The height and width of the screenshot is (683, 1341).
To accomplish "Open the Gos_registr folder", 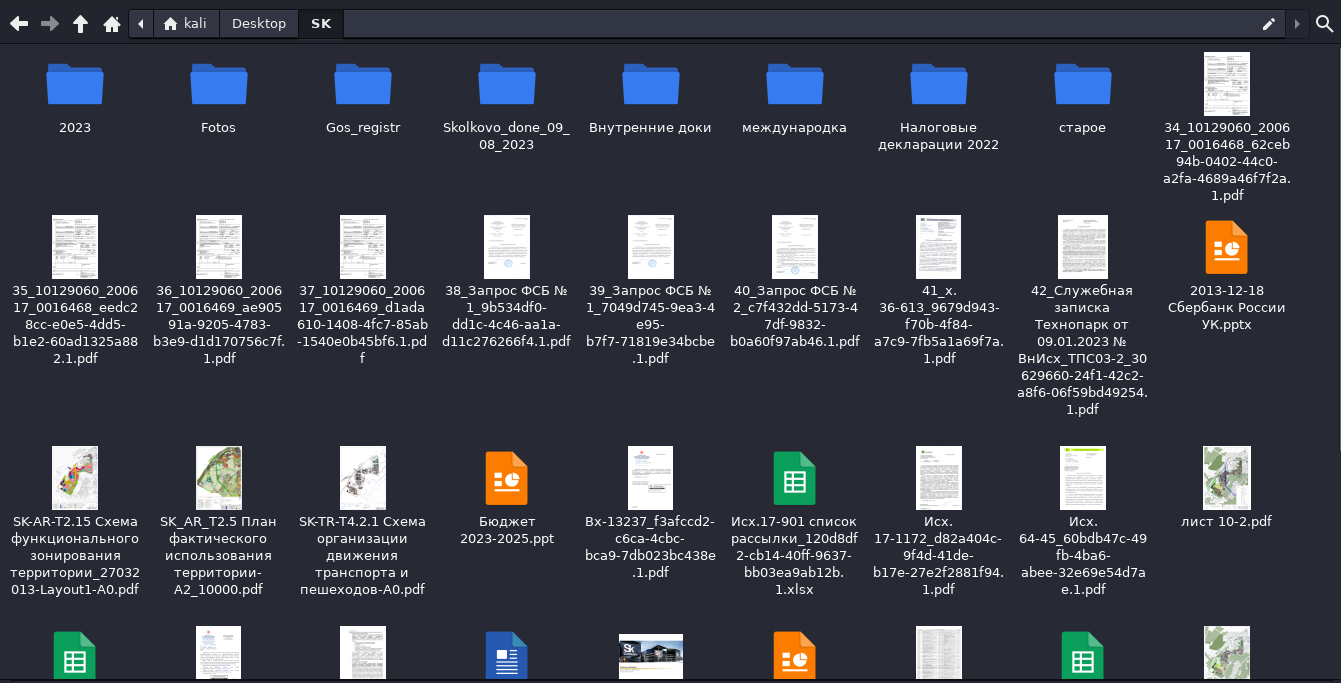I will tap(363, 83).
